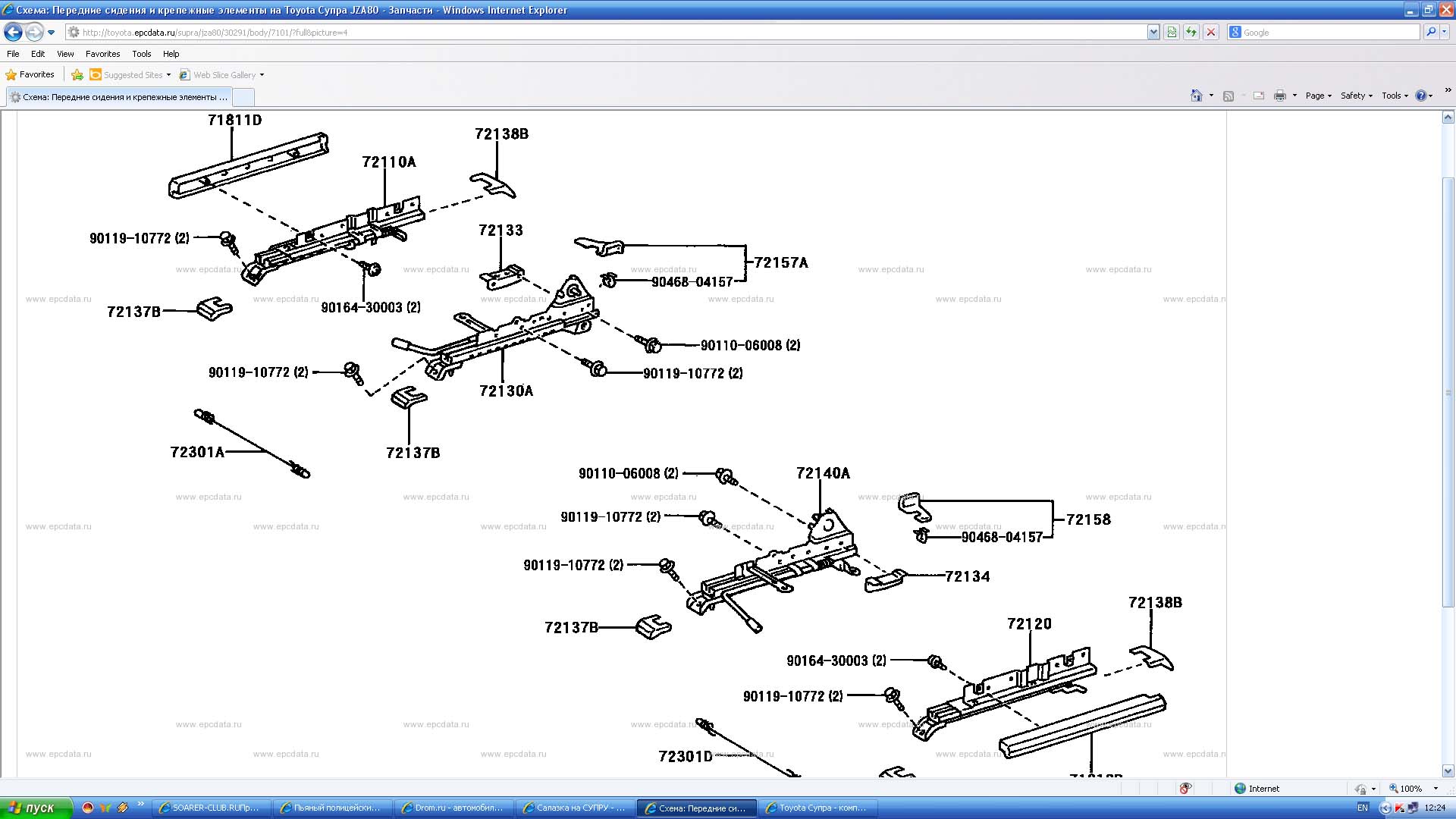Image resolution: width=1456 pixels, height=819 pixels.
Task: Click the browser Back arrow button
Action: tap(13, 32)
